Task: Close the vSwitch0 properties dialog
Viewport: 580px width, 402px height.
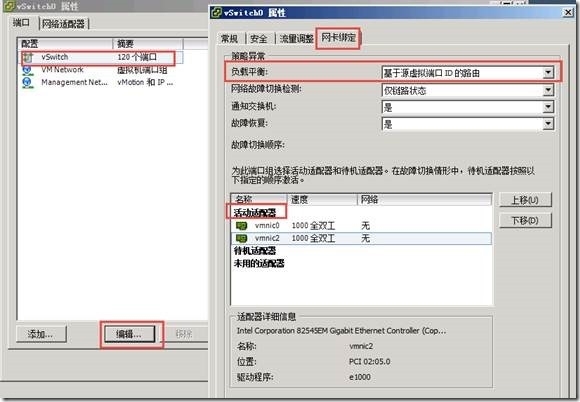Action: [x=568, y=12]
